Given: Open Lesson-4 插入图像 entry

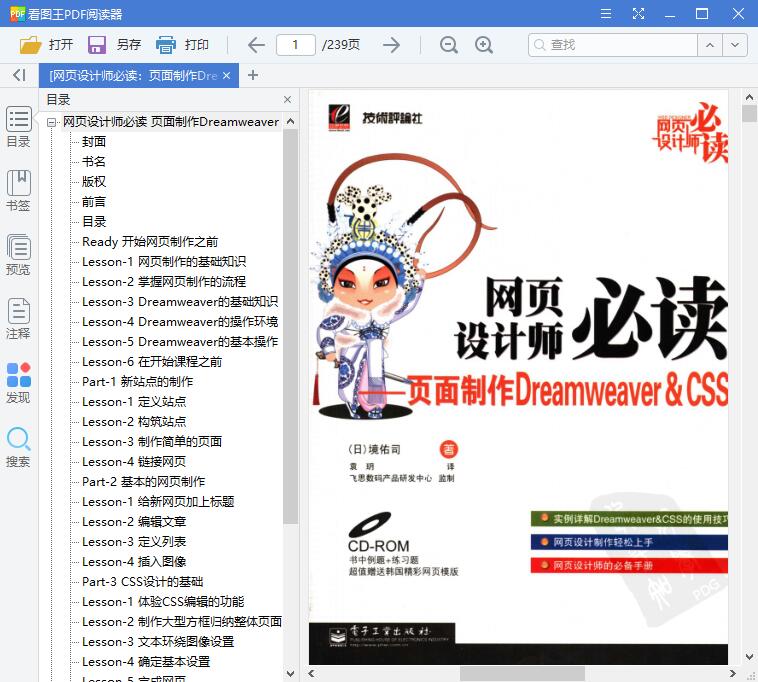Looking at the screenshot, I should coord(134,562).
